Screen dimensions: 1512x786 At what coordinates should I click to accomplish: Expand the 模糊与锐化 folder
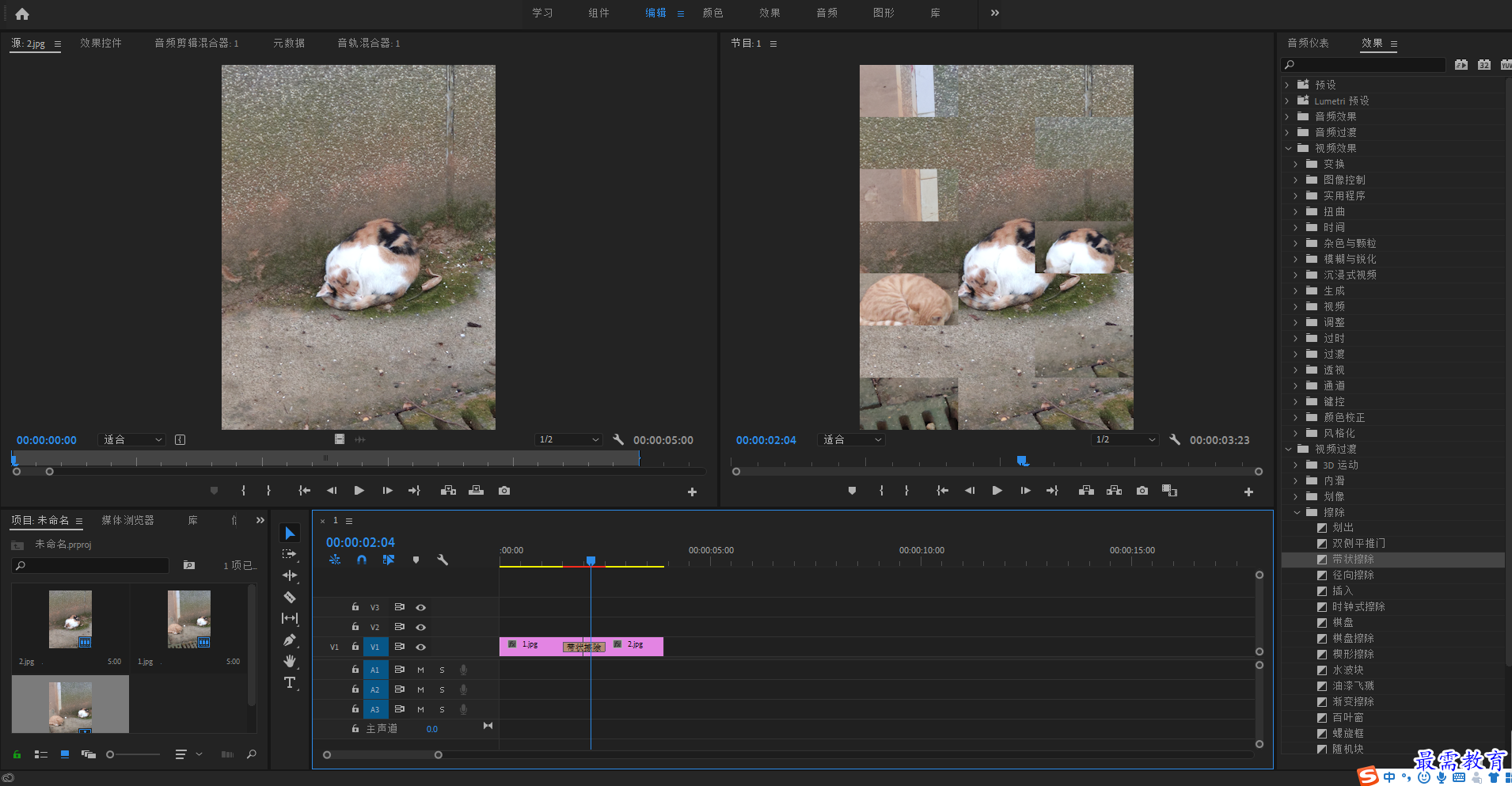pyautogui.click(x=1296, y=259)
